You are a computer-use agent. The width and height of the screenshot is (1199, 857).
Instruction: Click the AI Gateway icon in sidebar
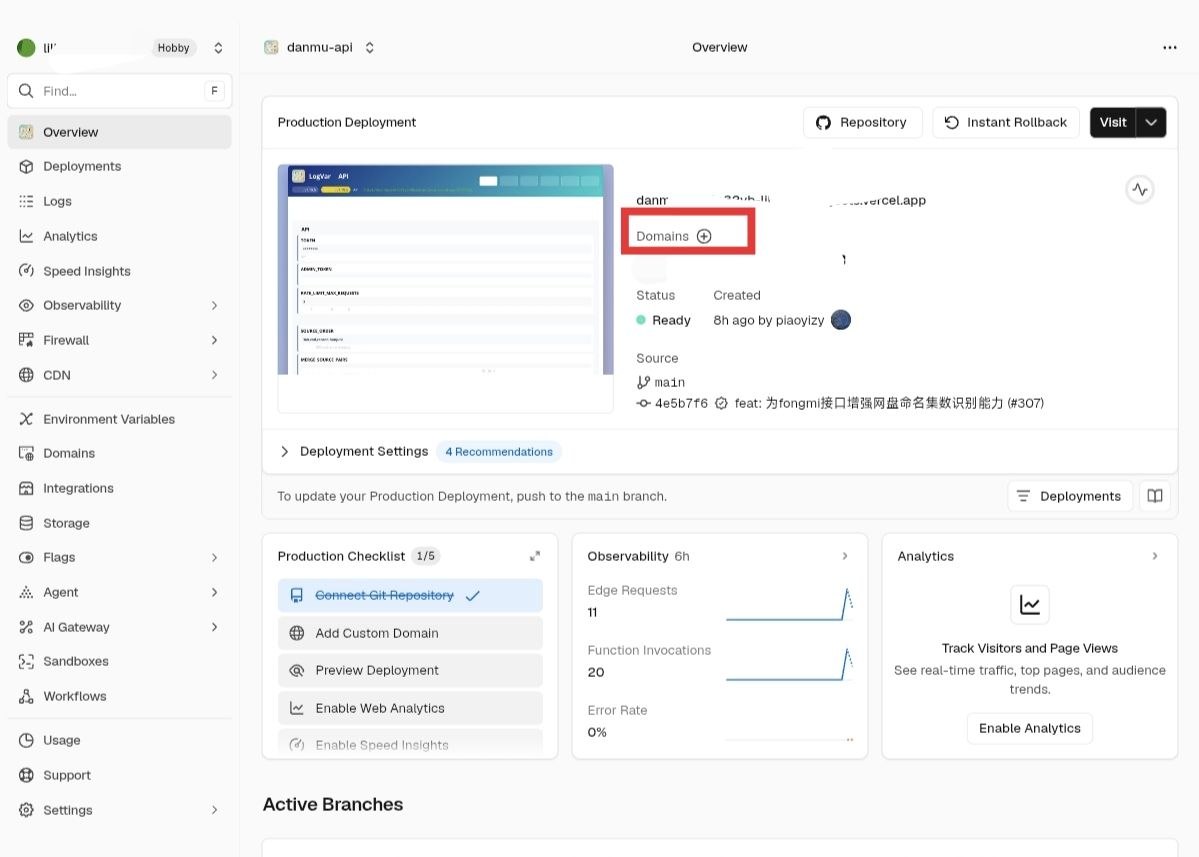[26, 627]
